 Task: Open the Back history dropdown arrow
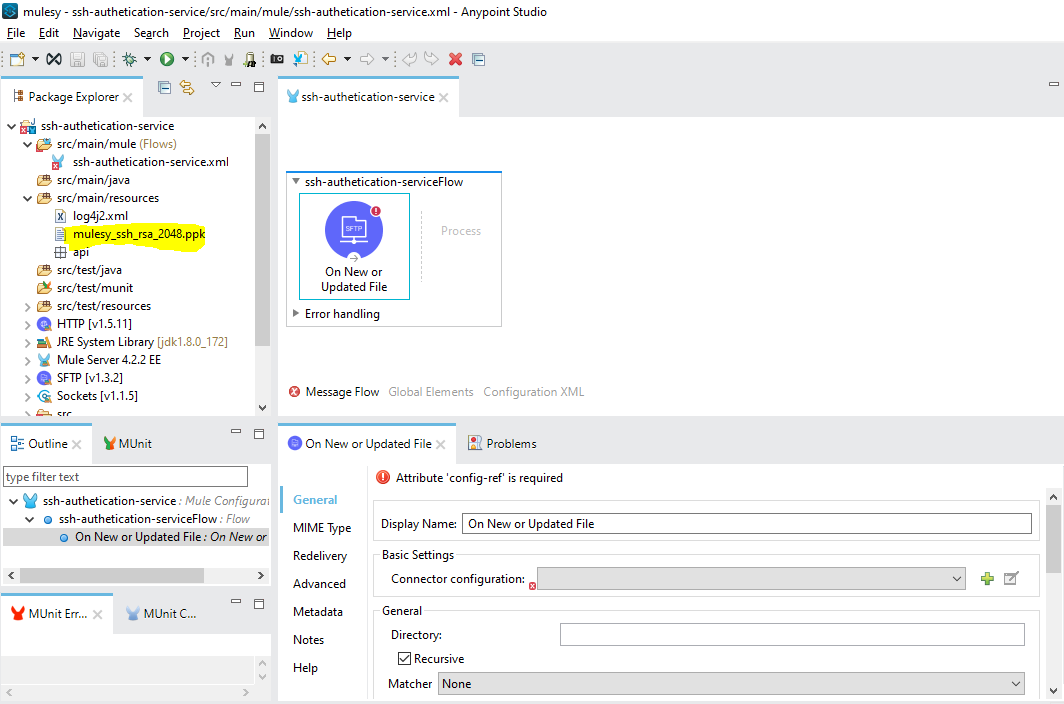point(347,60)
